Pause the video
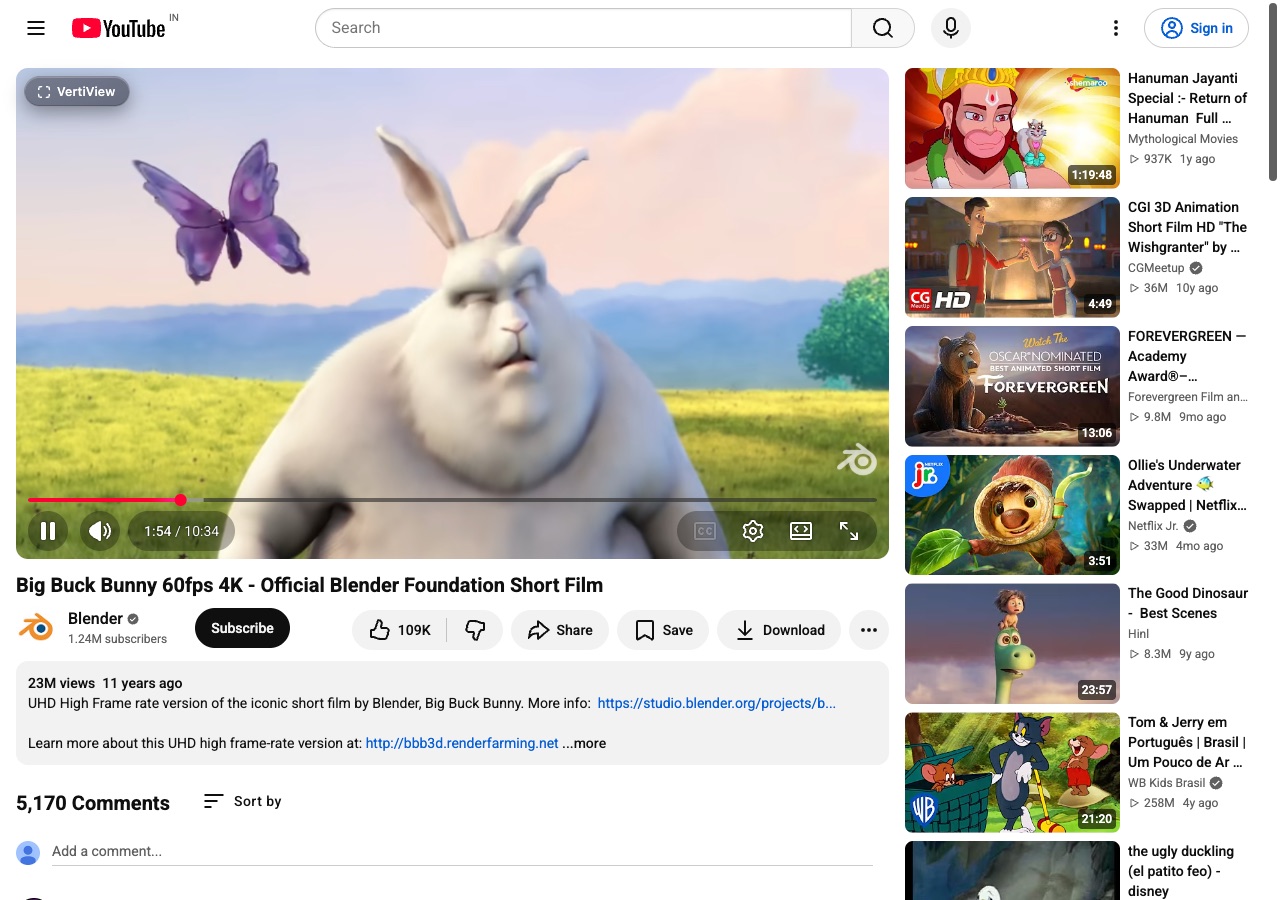This screenshot has width=1280, height=900. [x=48, y=531]
